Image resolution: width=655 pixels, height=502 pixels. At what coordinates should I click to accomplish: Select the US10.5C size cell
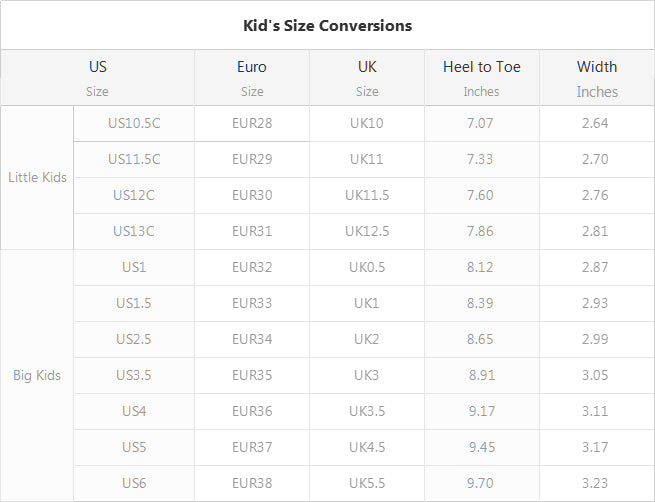tap(134, 123)
